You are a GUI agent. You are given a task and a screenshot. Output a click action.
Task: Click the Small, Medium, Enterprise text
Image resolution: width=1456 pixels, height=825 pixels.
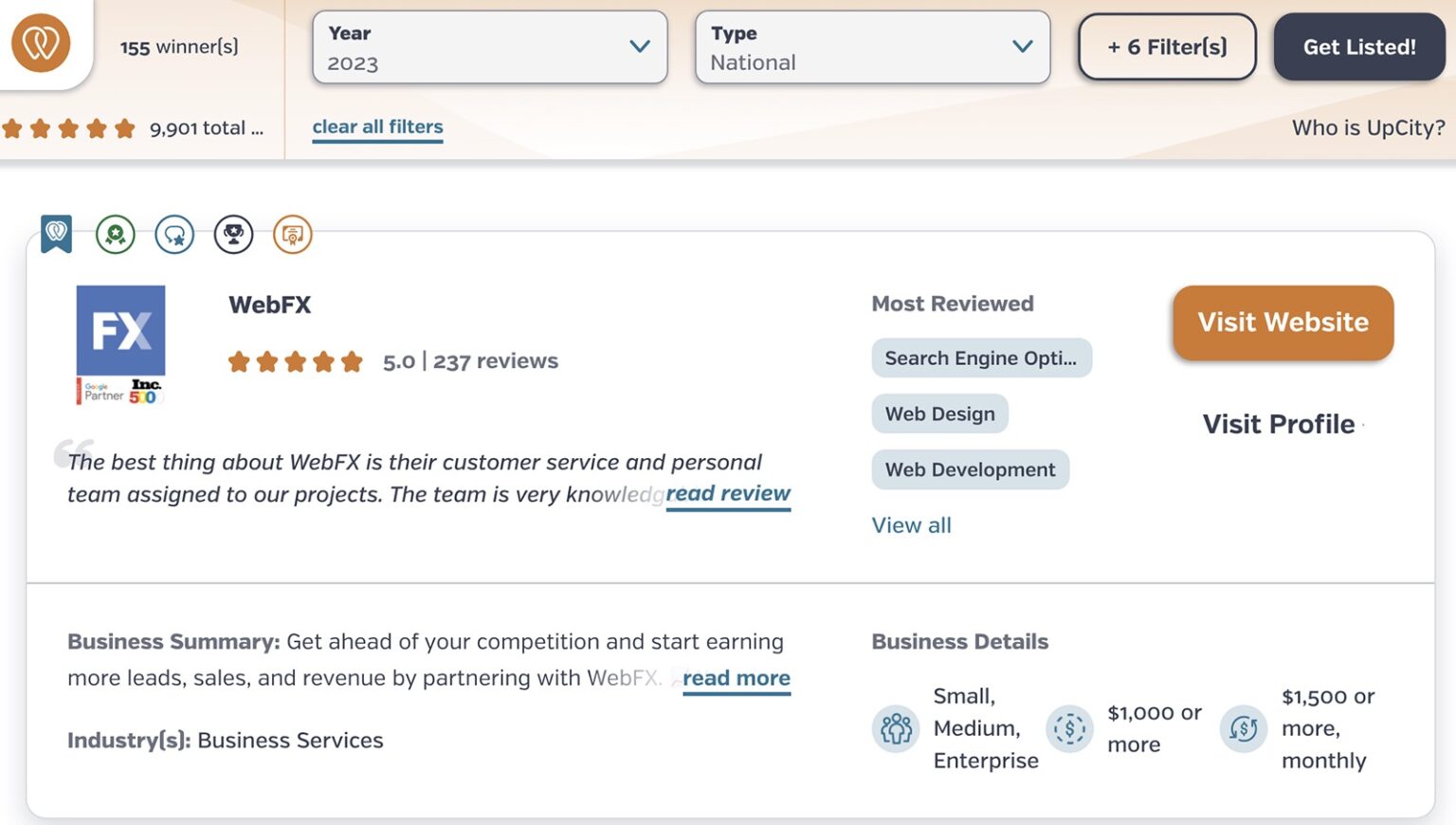(986, 728)
